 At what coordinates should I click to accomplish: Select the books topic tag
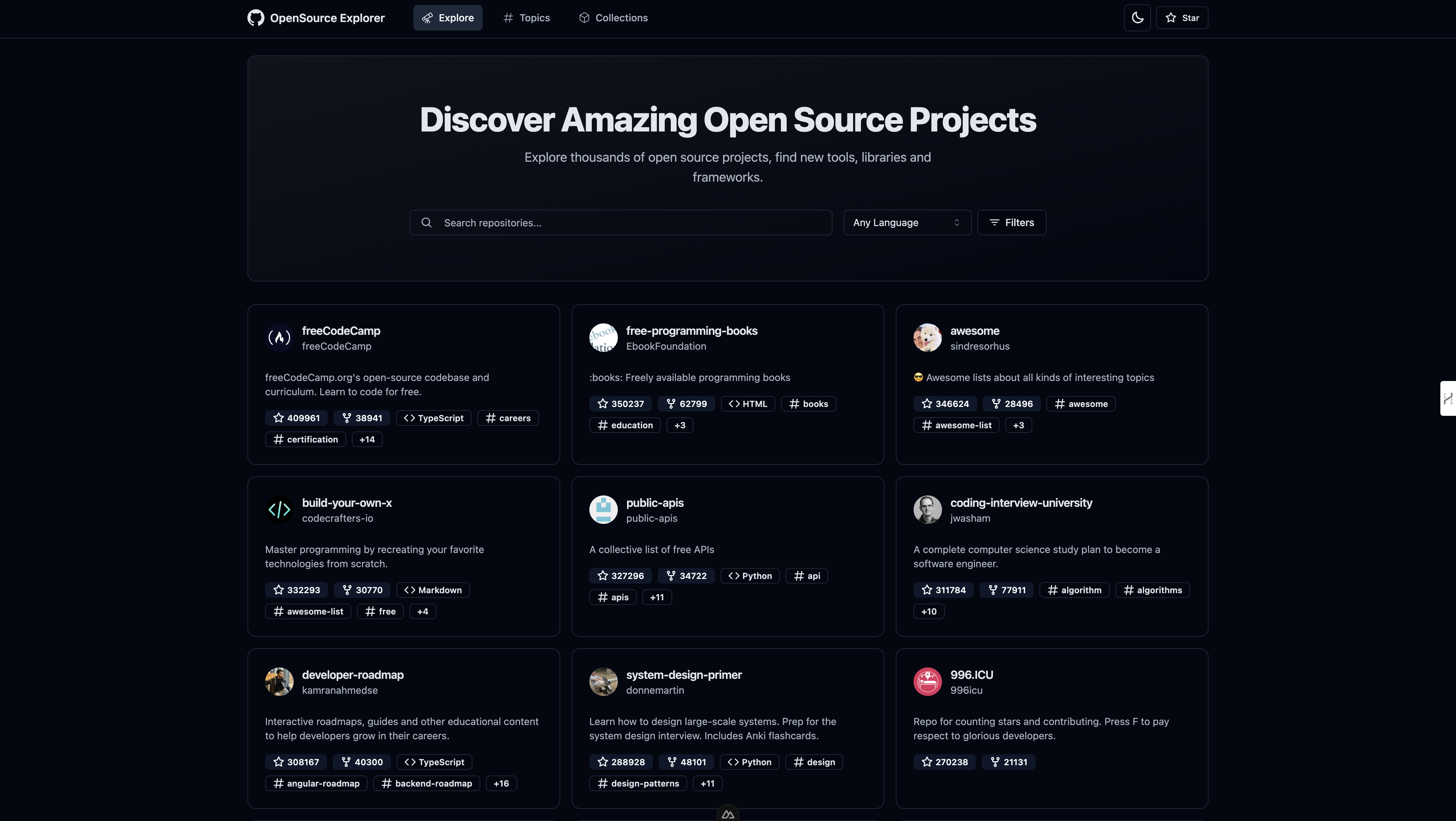point(808,404)
